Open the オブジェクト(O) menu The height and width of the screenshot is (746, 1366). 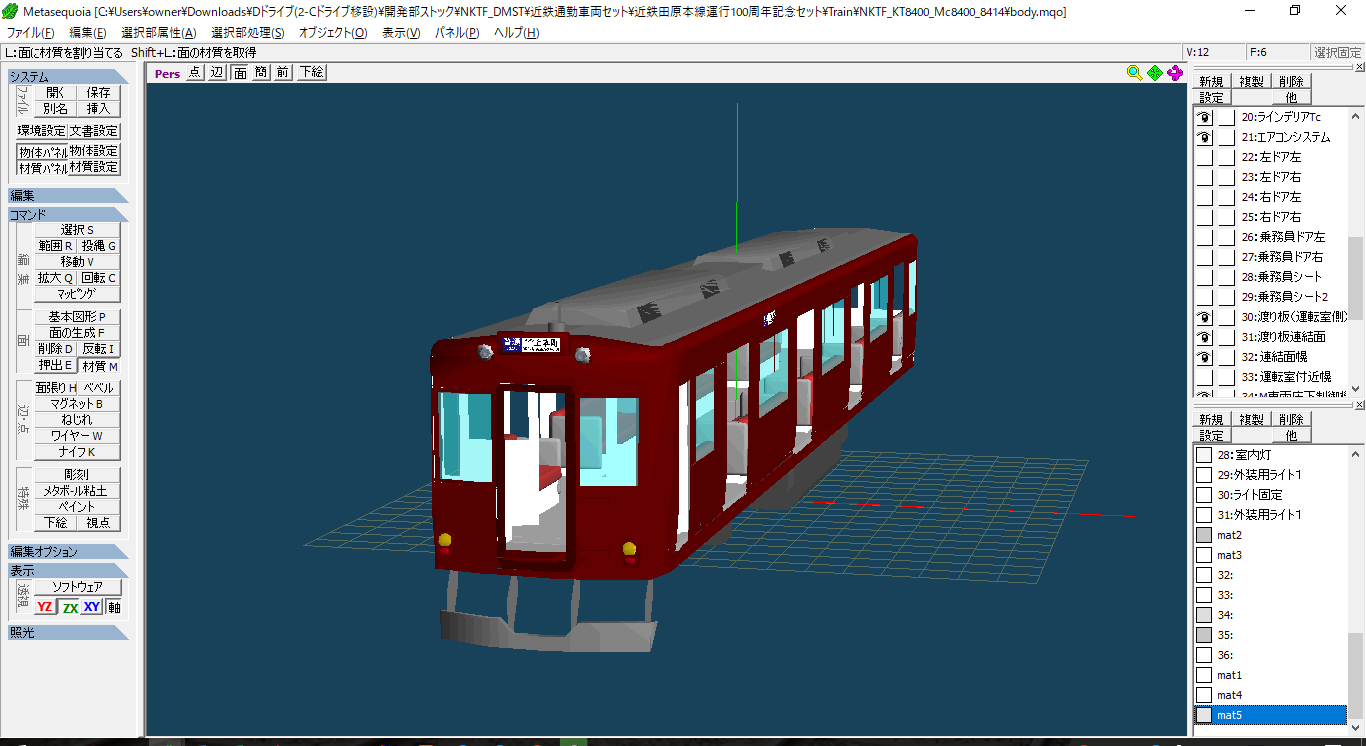click(333, 33)
